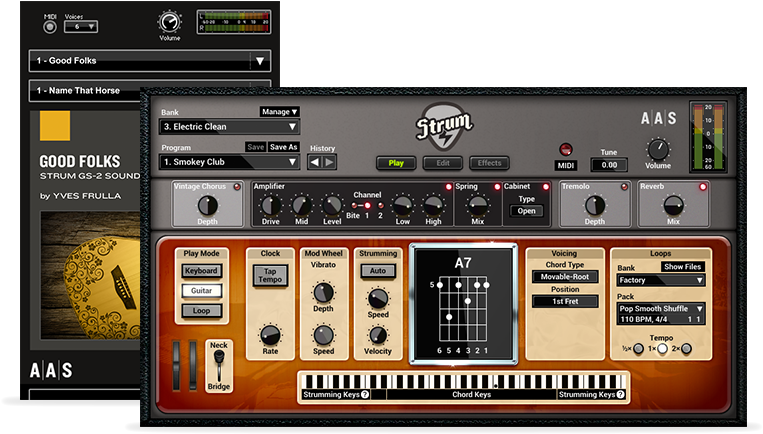Switch to the Edit view
This screenshot has height=434, width=763.
[443, 163]
